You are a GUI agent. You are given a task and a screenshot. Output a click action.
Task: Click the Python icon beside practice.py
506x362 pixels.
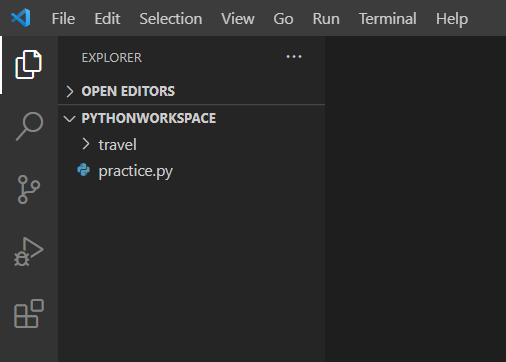pyautogui.click(x=83, y=170)
